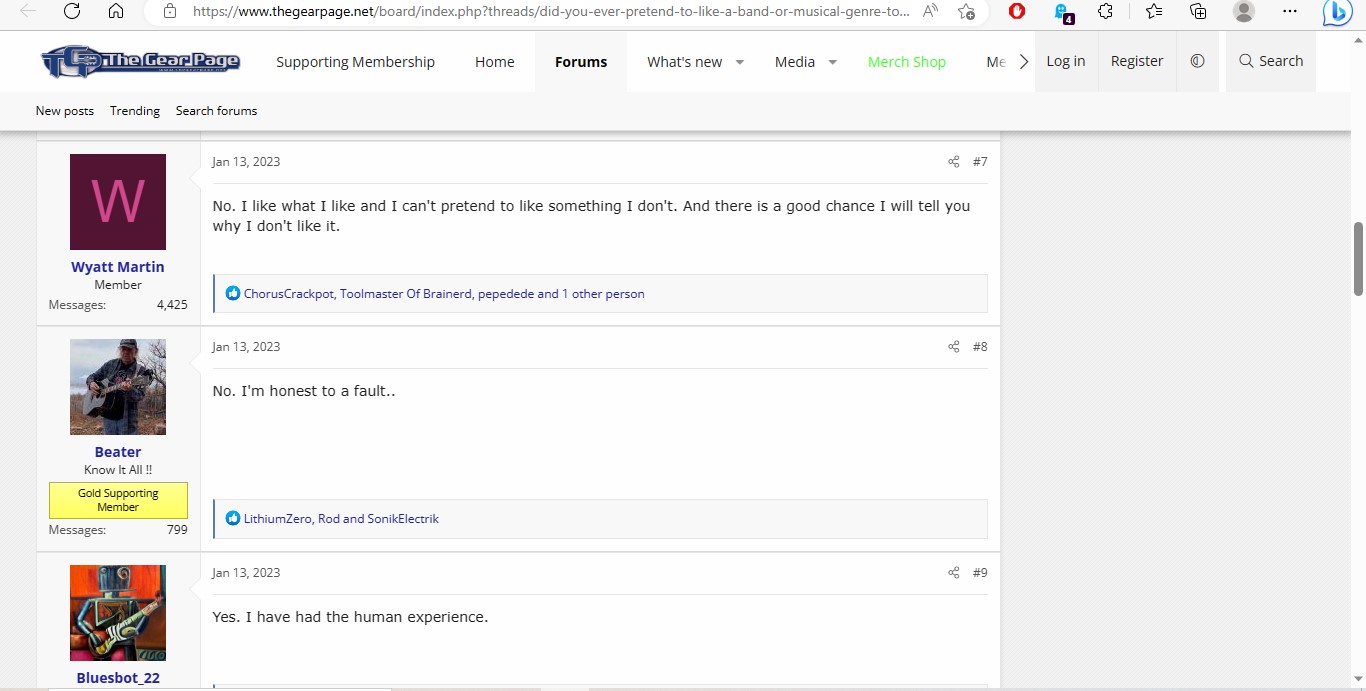The width and height of the screenshot is (1366, 691).
Task: Expand the What's new dropdown arrow
Action: 740,62
